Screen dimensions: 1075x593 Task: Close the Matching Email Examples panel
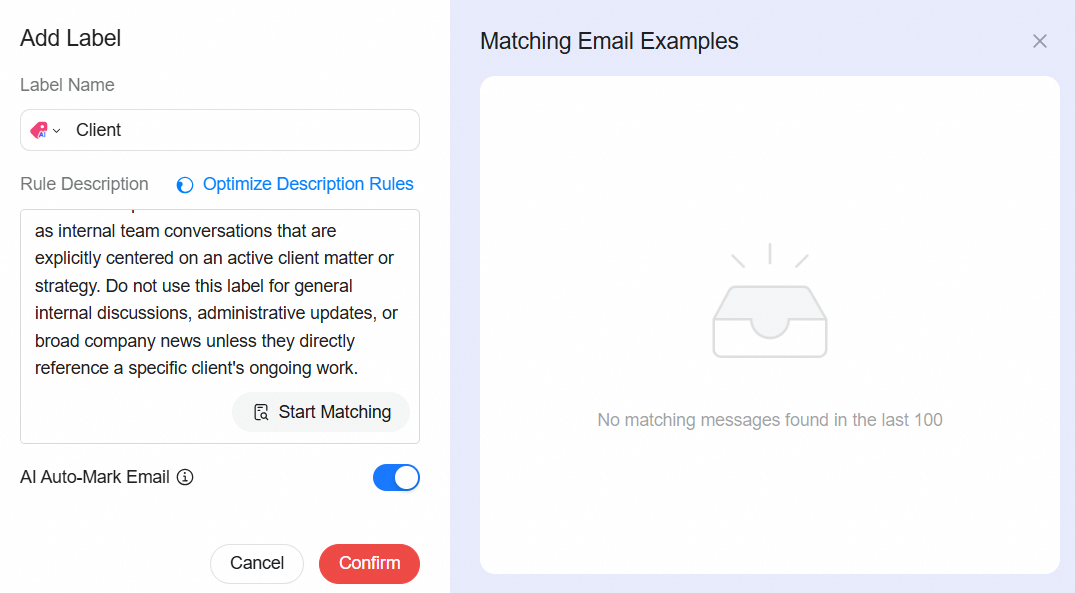pos(1039,41)
